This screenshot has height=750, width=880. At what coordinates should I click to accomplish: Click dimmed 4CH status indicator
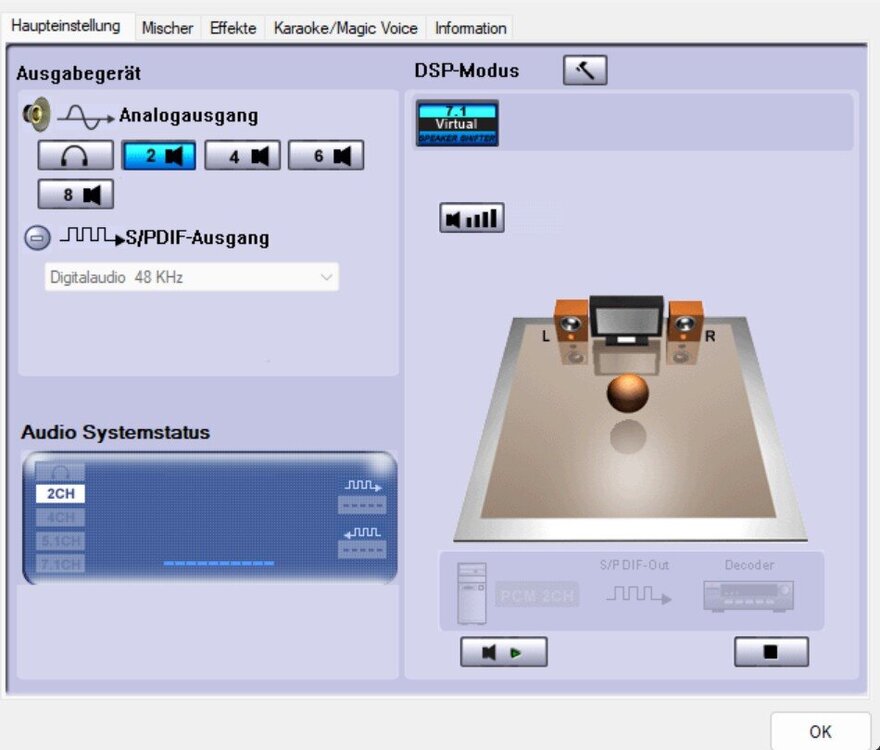coord(60,517)
